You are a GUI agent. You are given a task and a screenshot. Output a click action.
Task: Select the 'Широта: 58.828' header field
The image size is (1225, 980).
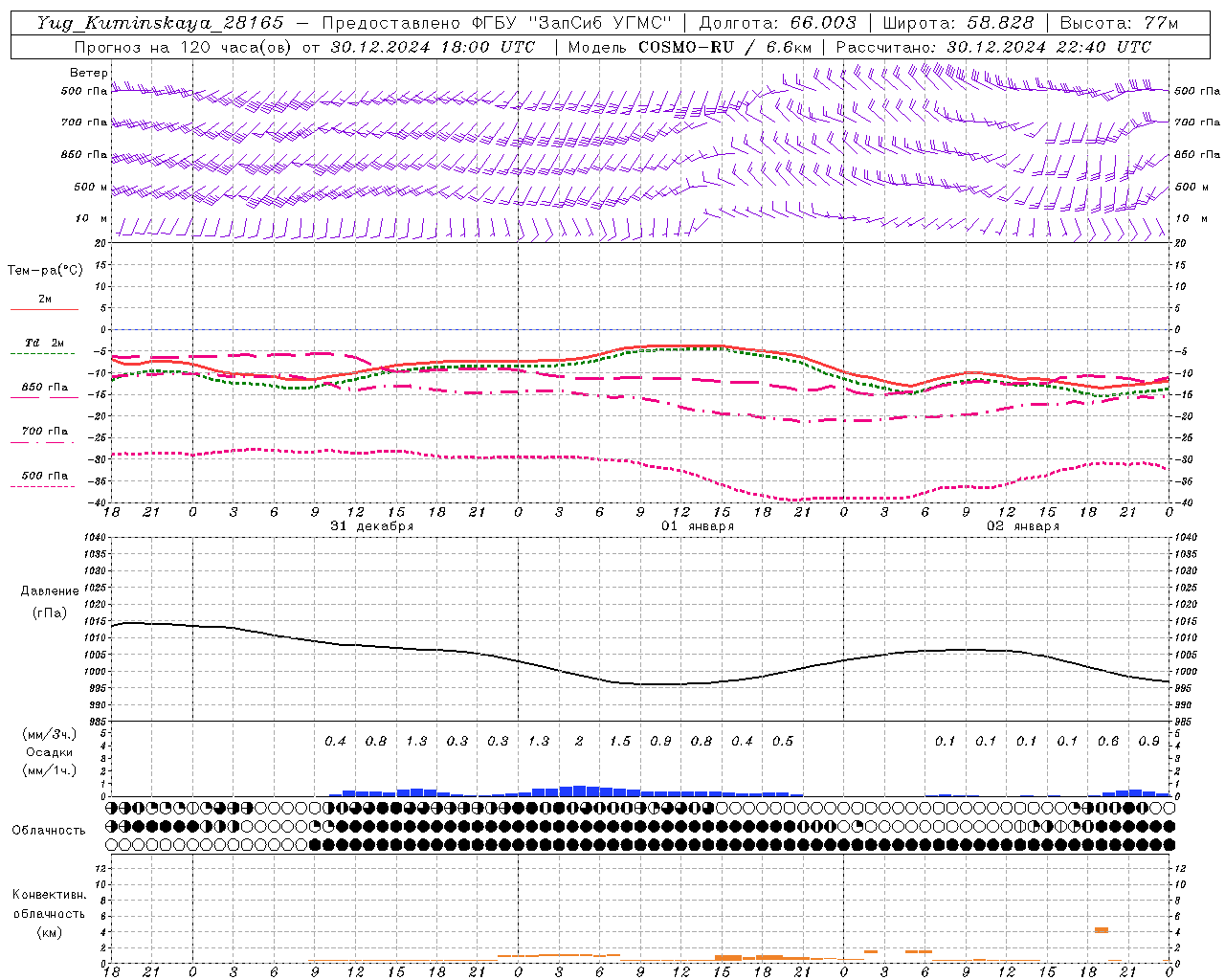coord(958,23)
